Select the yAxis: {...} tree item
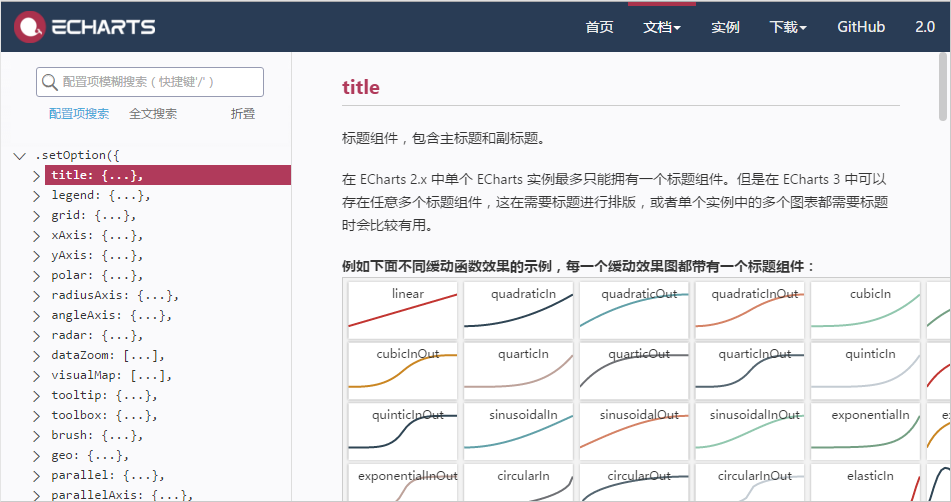This screenshot has width=951, height=502. [x=97, y=255]
